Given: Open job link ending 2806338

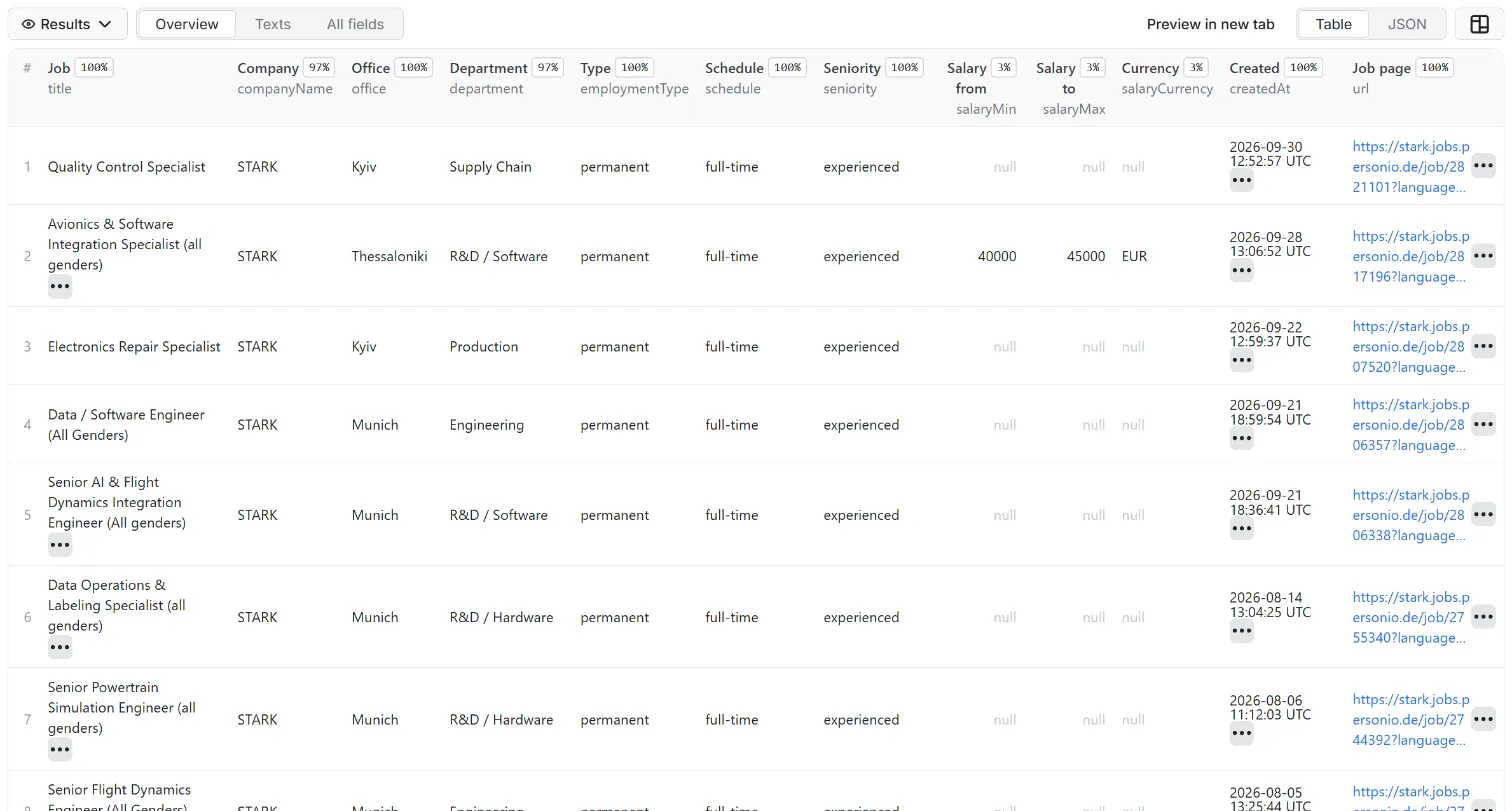Looking at the screenshot, I should 1411,515.
